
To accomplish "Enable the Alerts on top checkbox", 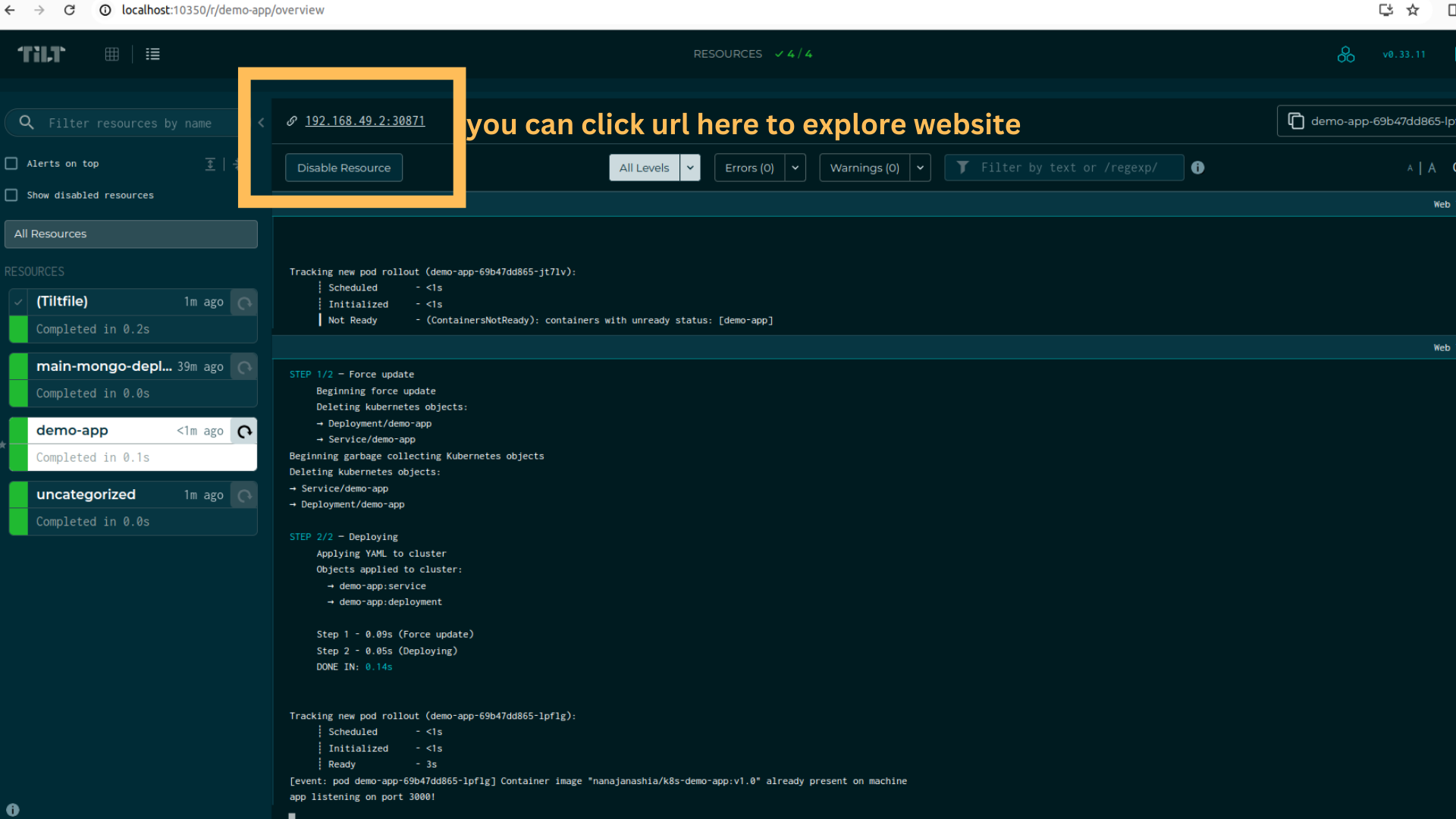I will tap(11, 163).
